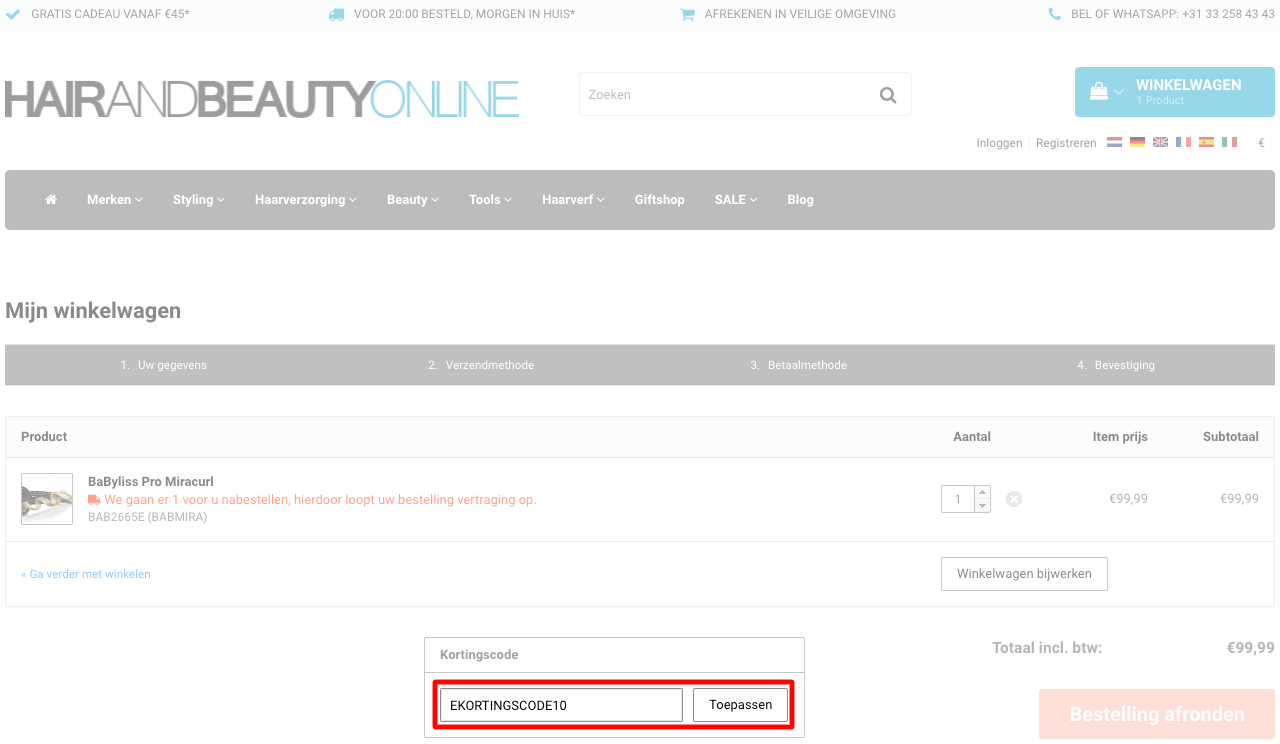Click the Winkelwagen bijwerken button
Image resolution: width=1280 pixels, height=744 pixels.
coord(1024,574)
